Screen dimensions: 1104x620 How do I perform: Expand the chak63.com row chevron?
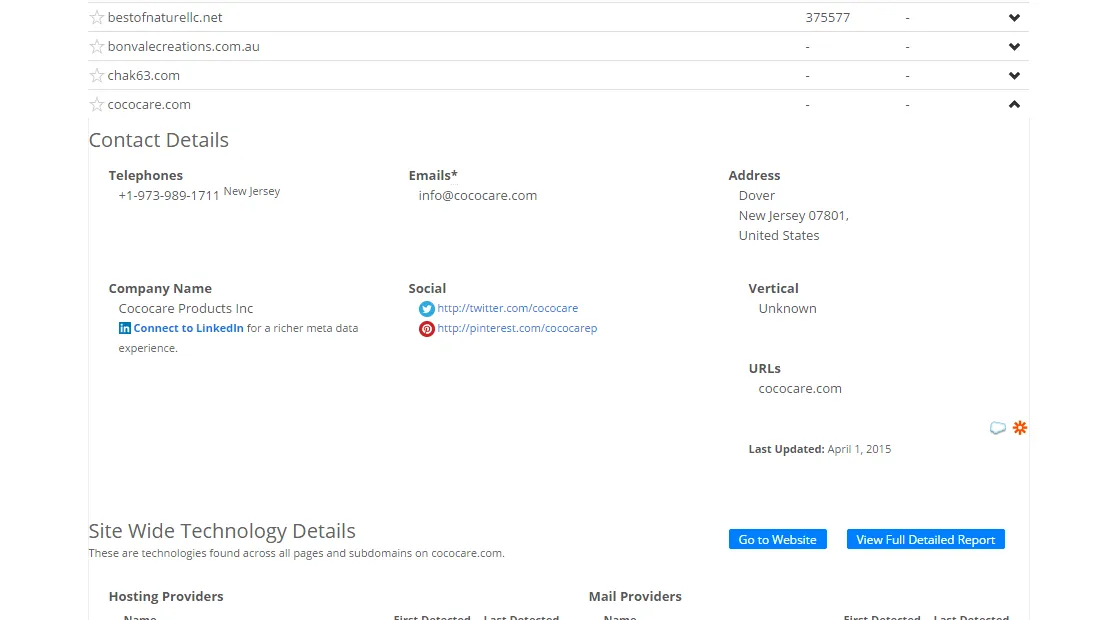[1014, 76]
